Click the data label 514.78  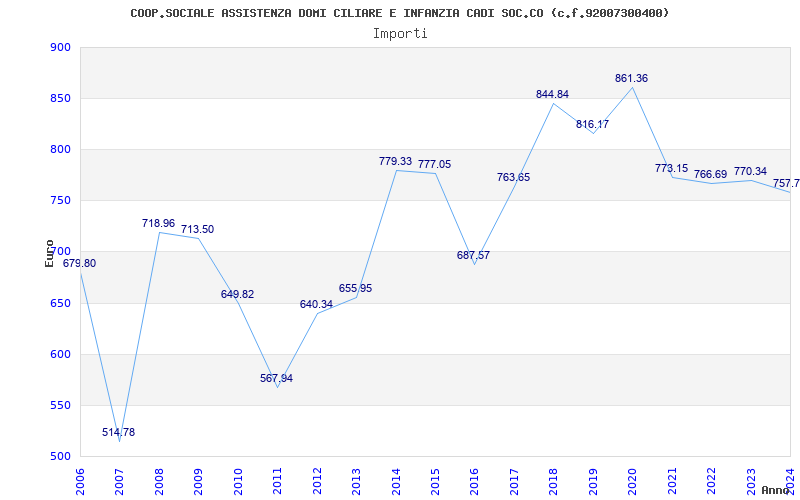click(118, 432)
